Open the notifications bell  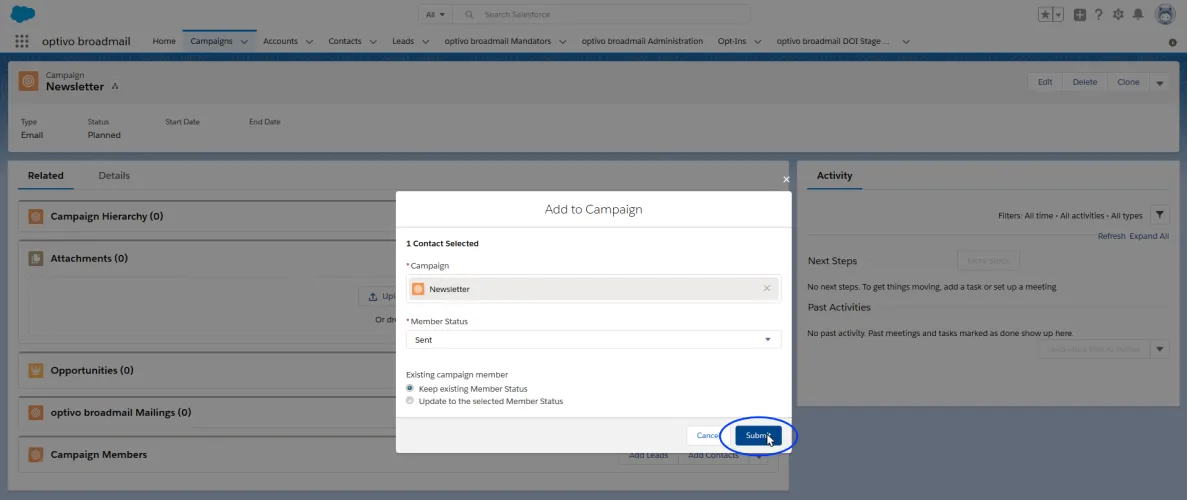1138,14
